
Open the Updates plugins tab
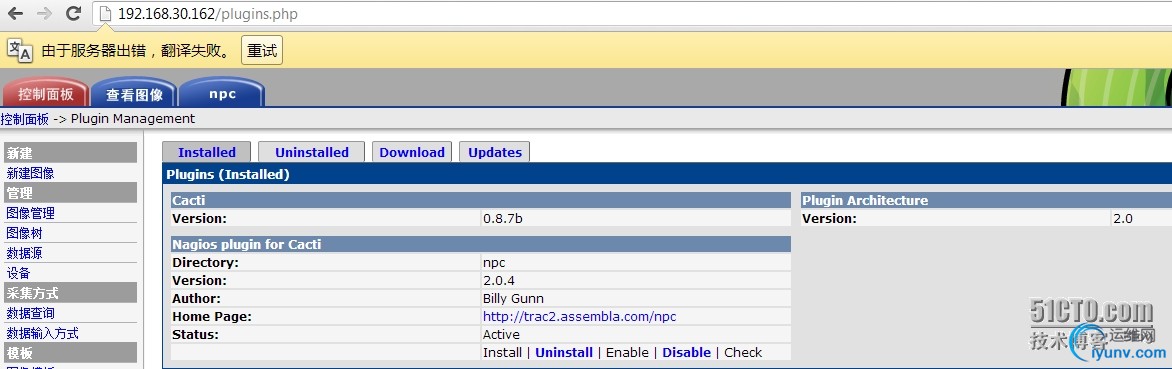click(x=495, y=152)
